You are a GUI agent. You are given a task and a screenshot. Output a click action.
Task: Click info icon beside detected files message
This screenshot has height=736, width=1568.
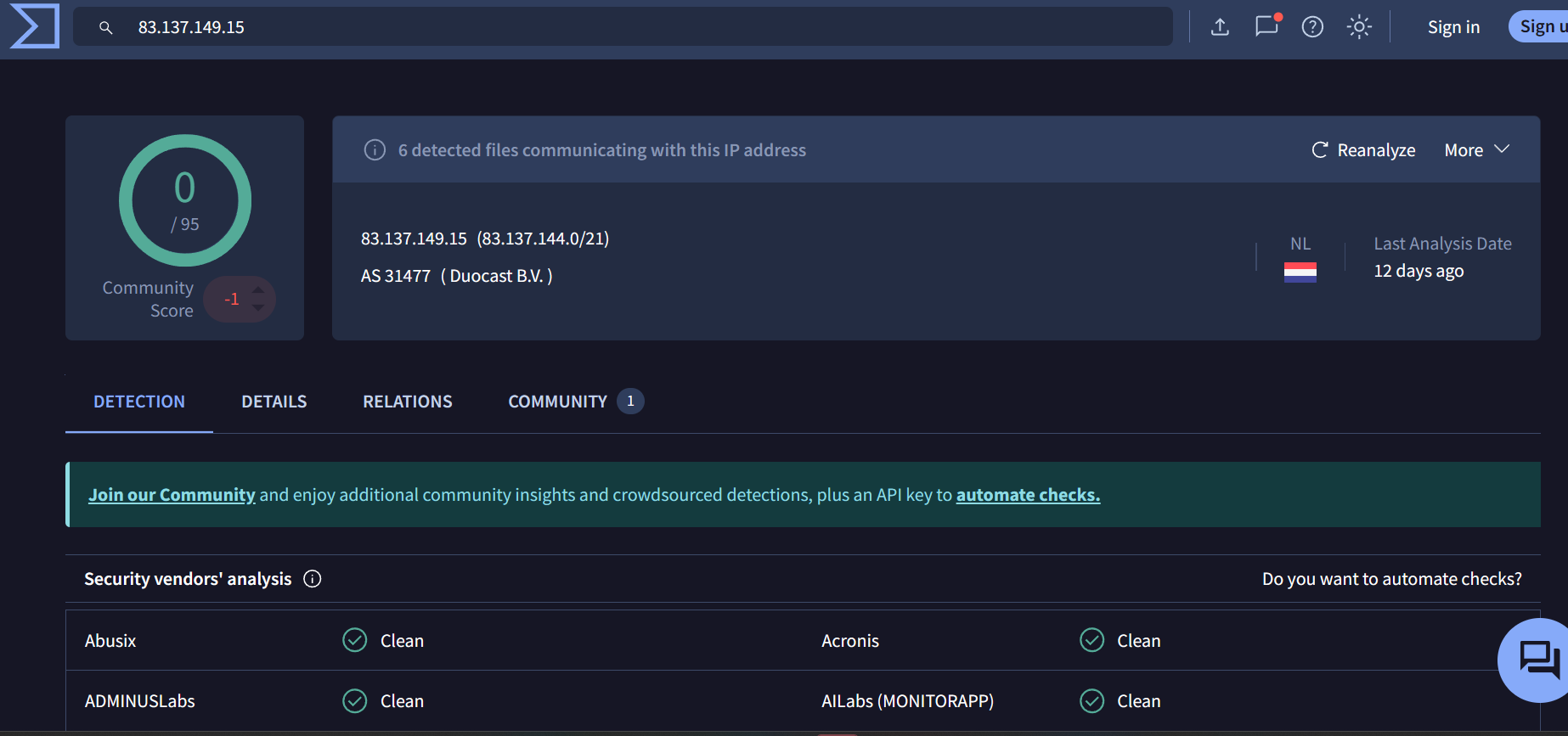(x=375, y=150)
